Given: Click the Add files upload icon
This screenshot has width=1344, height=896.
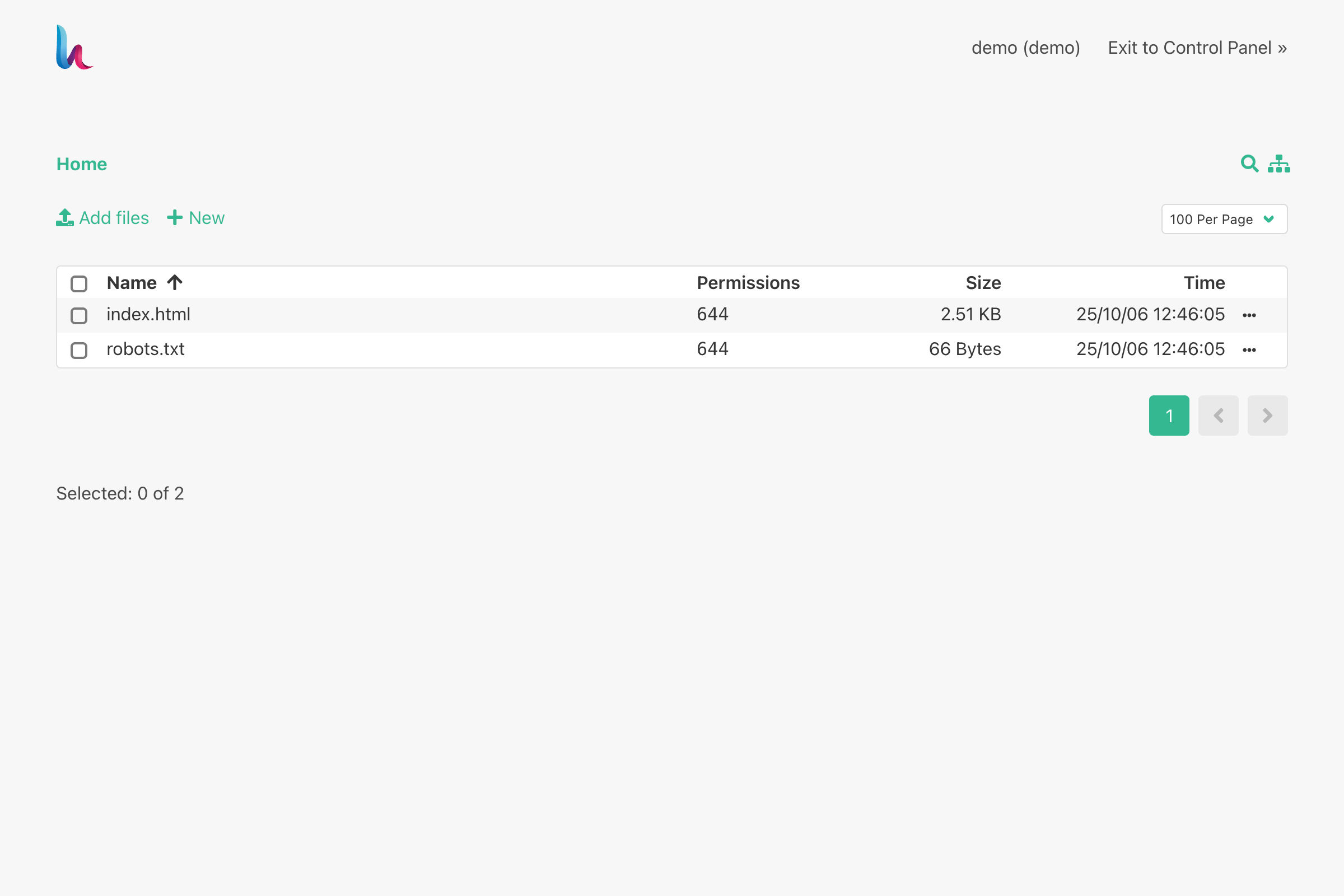Looking at the screenshot, I should pyautogui.click(x=64, y=218).
